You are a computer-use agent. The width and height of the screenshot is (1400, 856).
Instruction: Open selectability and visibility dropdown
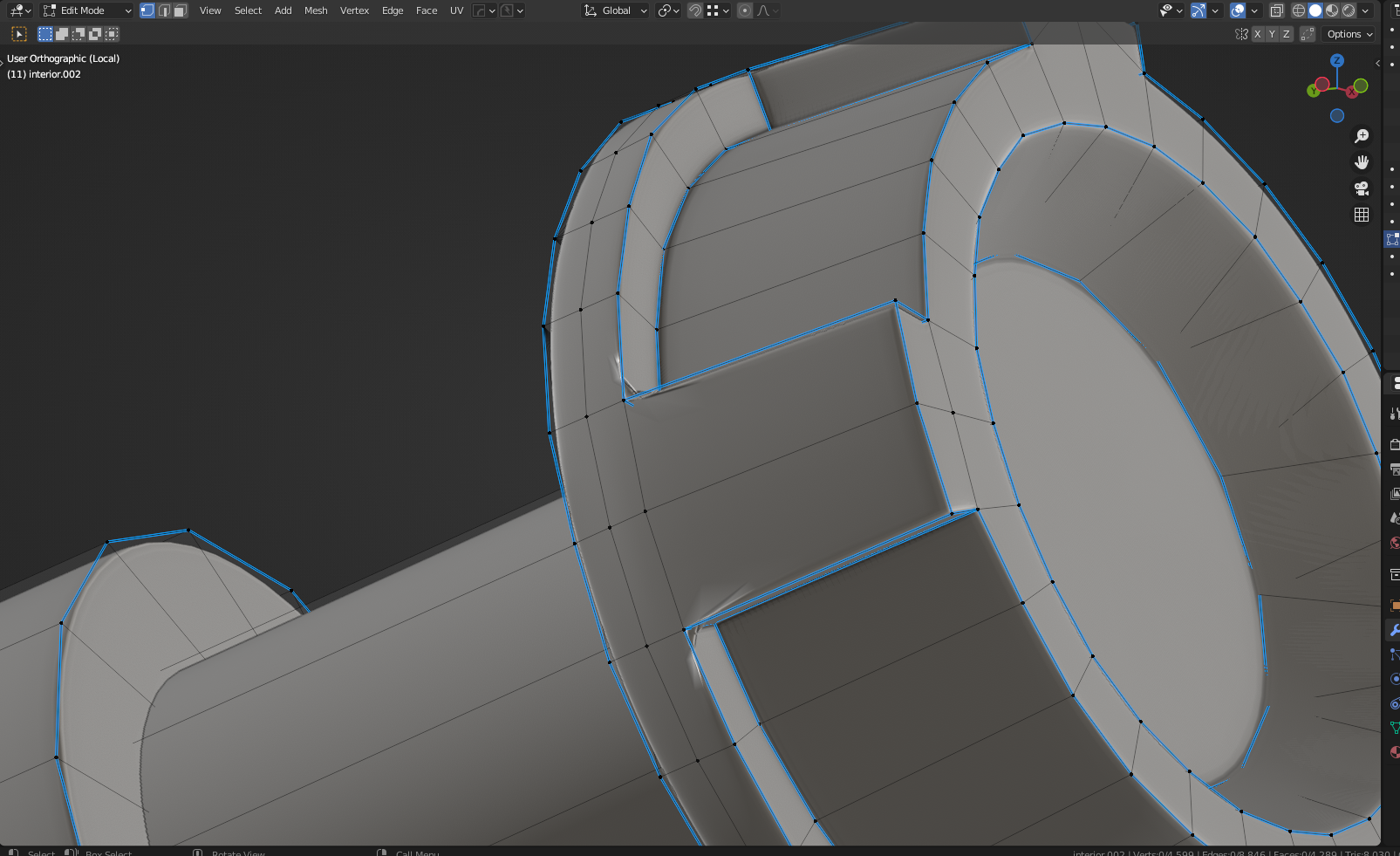[x=1171, y=10]
